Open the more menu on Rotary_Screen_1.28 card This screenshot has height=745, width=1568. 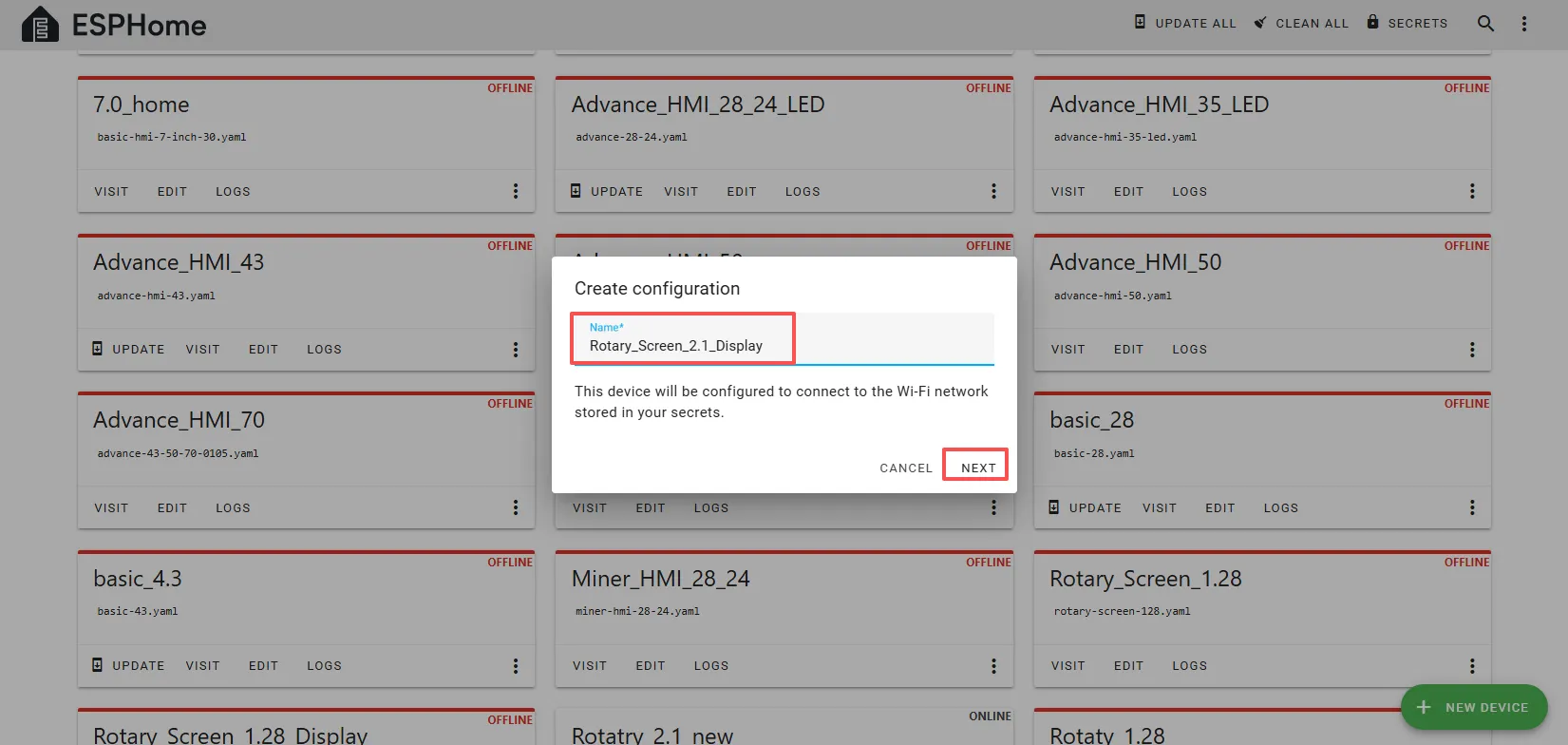1472,666
